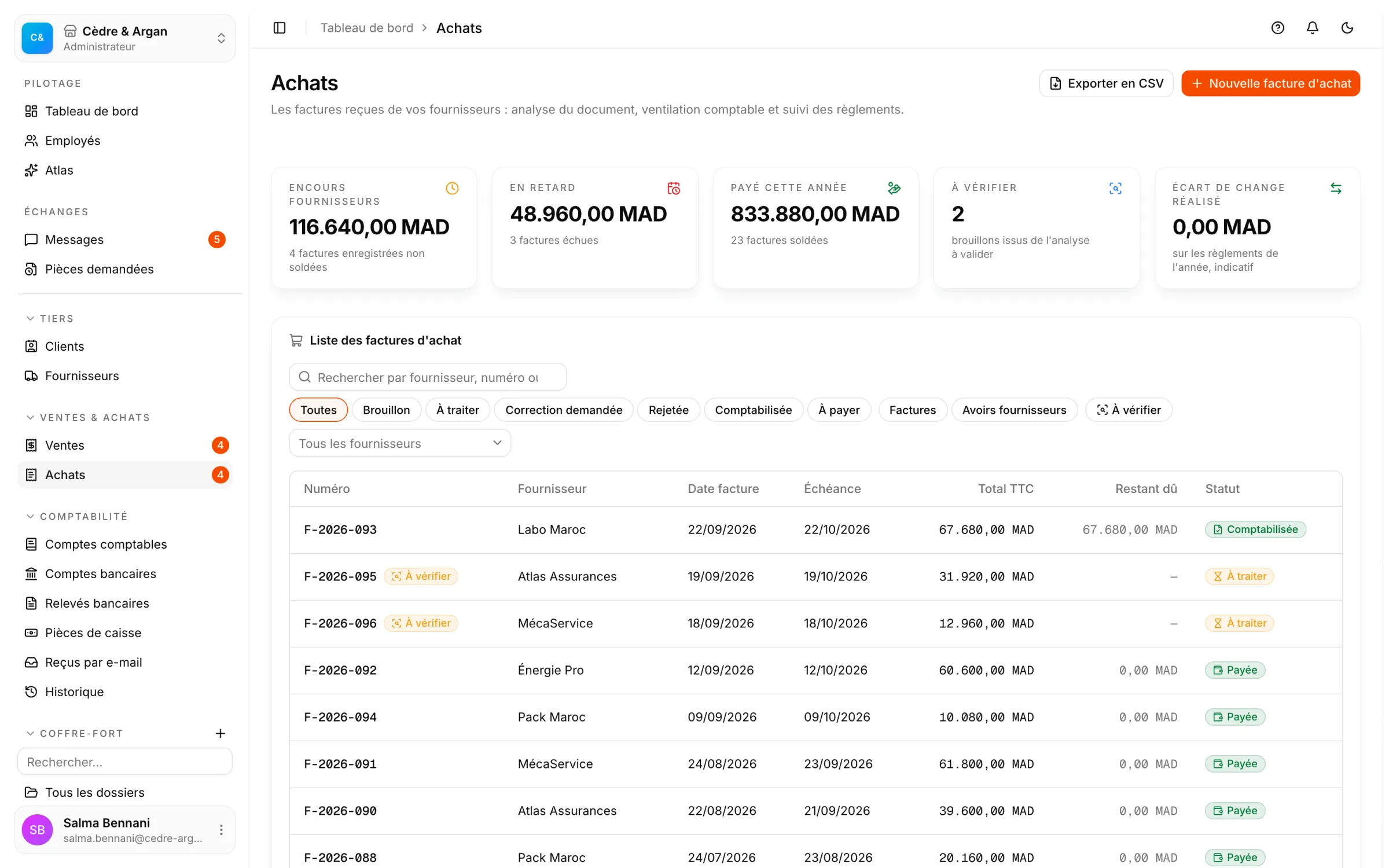This screenshot has width=1389, height=868.
Task: Open the notifications bell
Action: click(1312, 28)
